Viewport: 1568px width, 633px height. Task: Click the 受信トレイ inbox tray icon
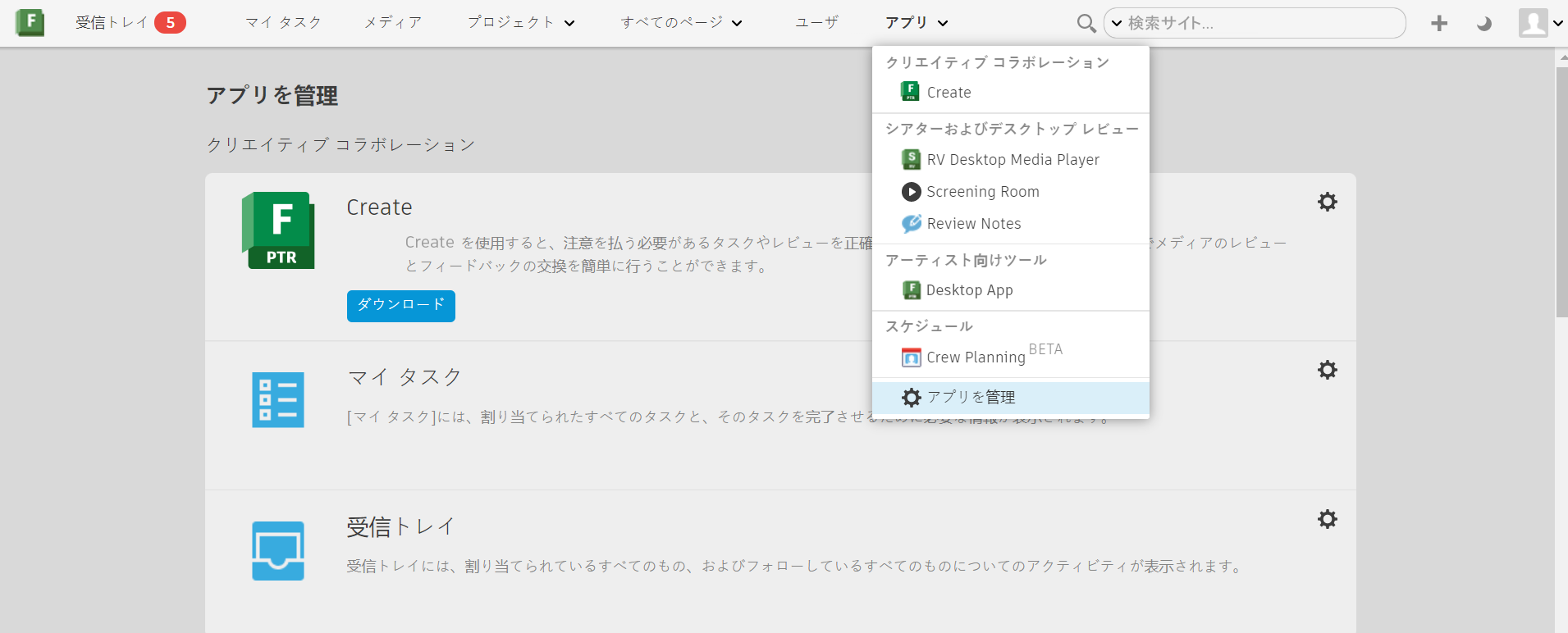point(278,551)
